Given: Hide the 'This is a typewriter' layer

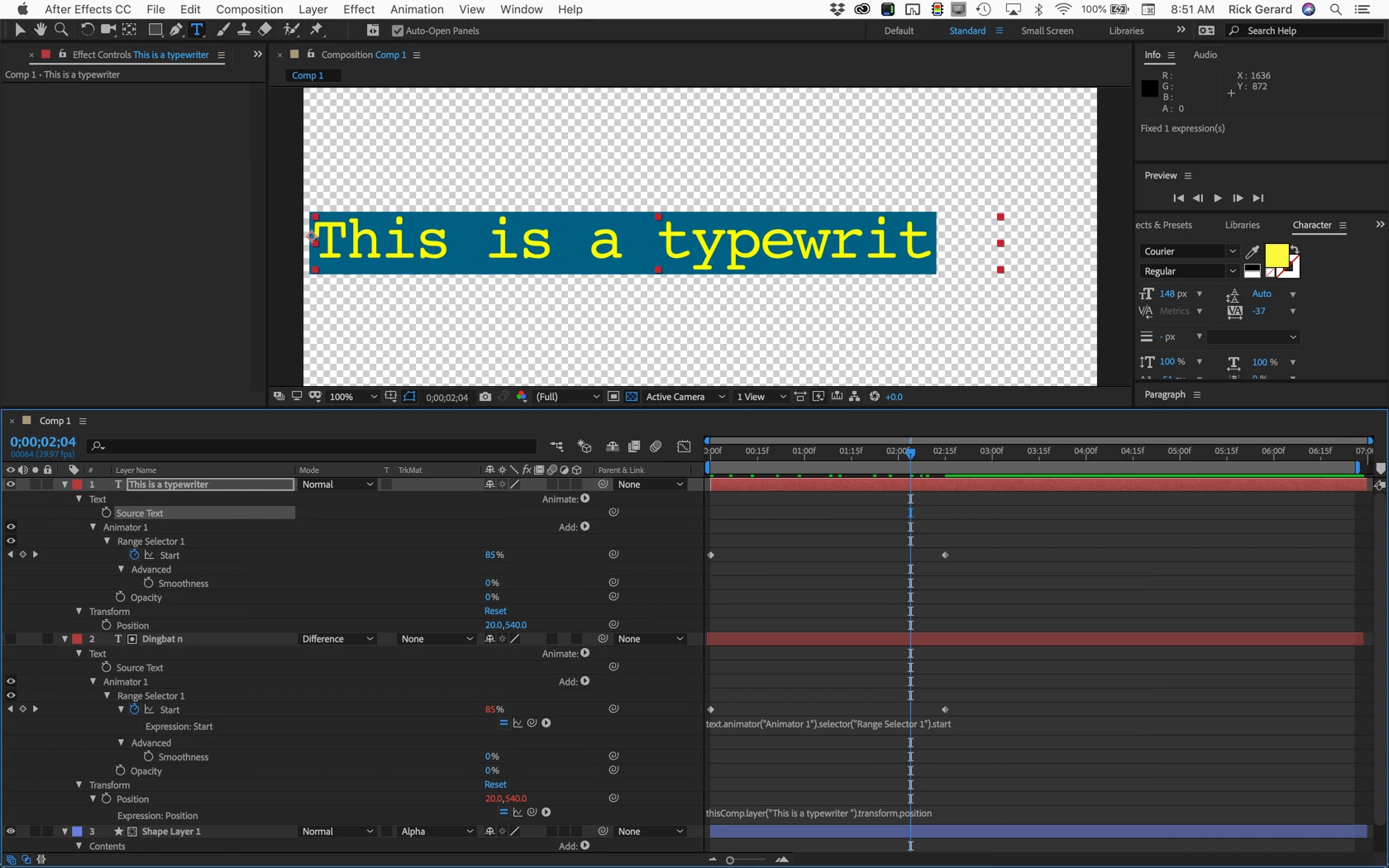Looking at the screenshot, I should (x=11, y=484).
